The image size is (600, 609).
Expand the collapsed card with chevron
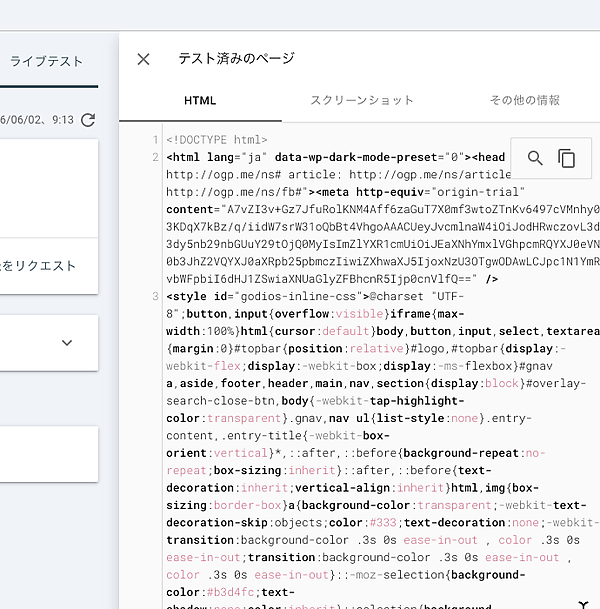point(67,343)
